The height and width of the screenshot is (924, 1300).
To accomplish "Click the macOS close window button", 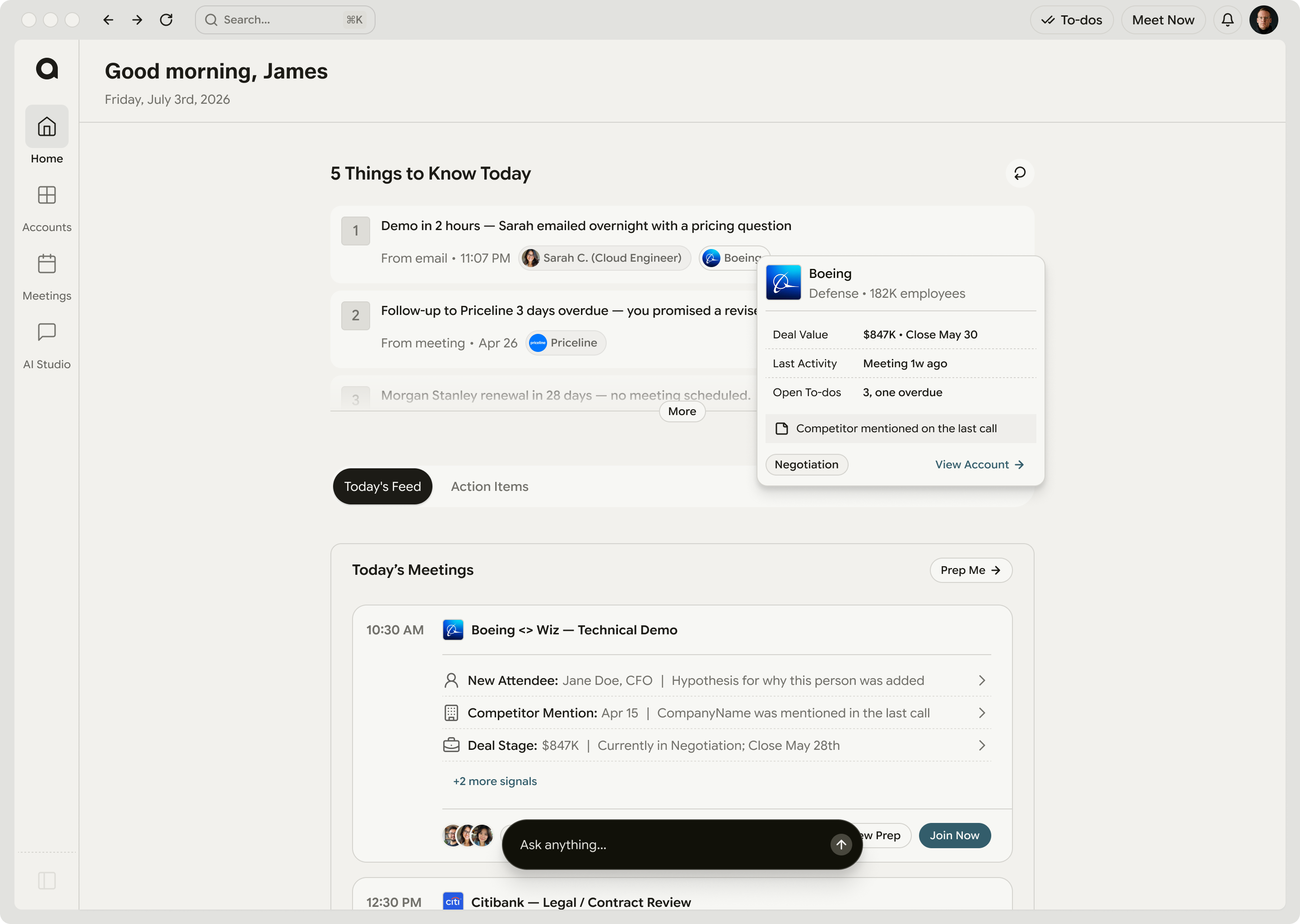I will 29,20.
